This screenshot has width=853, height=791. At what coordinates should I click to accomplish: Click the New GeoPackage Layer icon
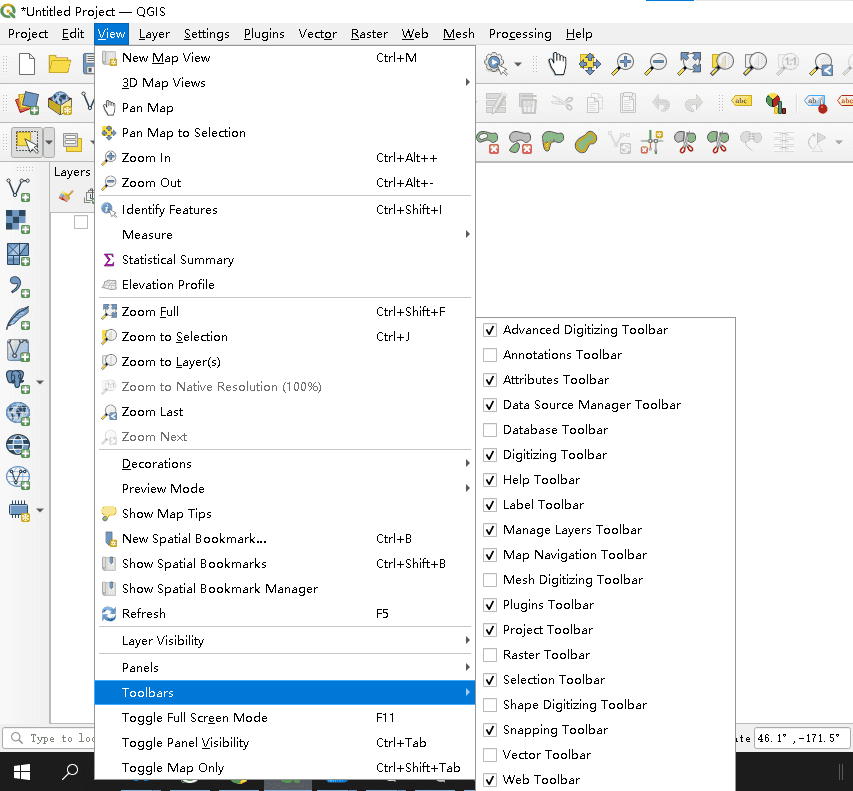[x=60, y=103]
